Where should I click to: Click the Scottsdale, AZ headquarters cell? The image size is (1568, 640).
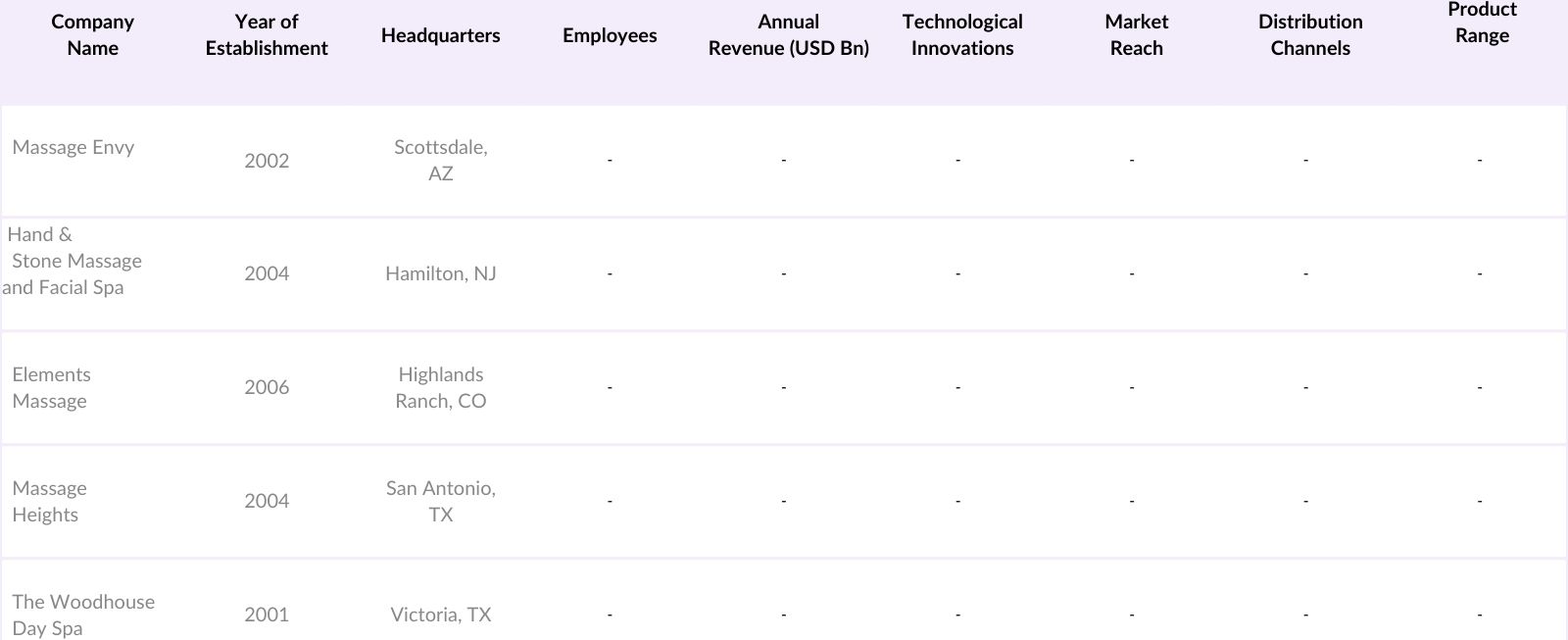pos(440,160)
